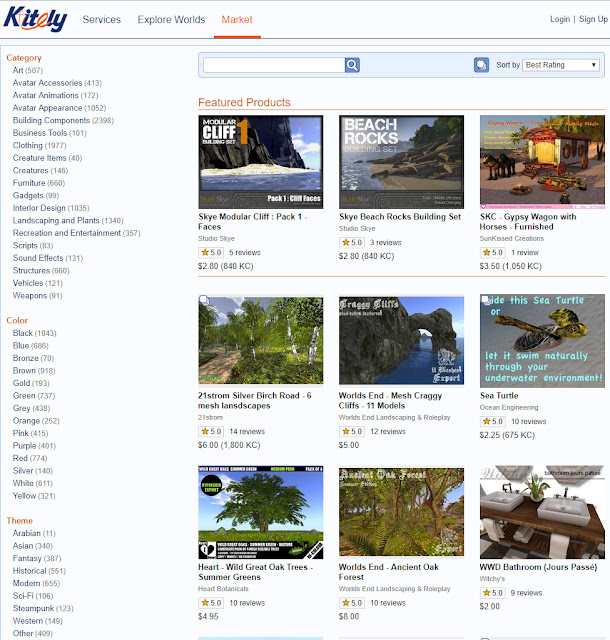Click the Kitely logo
This screenshot has width=610, height=640.
36,20
